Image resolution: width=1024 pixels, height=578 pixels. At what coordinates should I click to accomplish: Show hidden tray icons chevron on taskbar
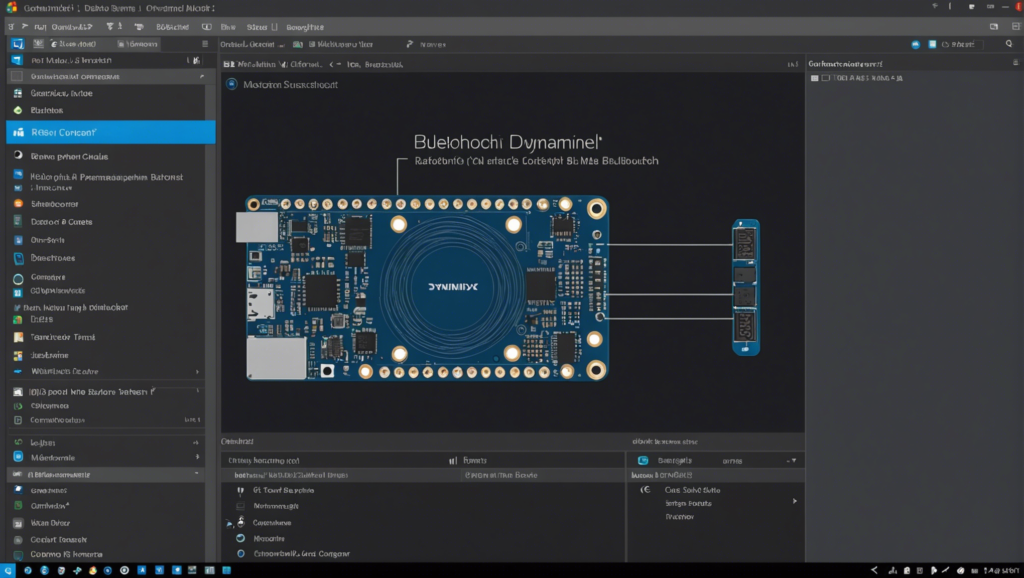tap(874, 570)
